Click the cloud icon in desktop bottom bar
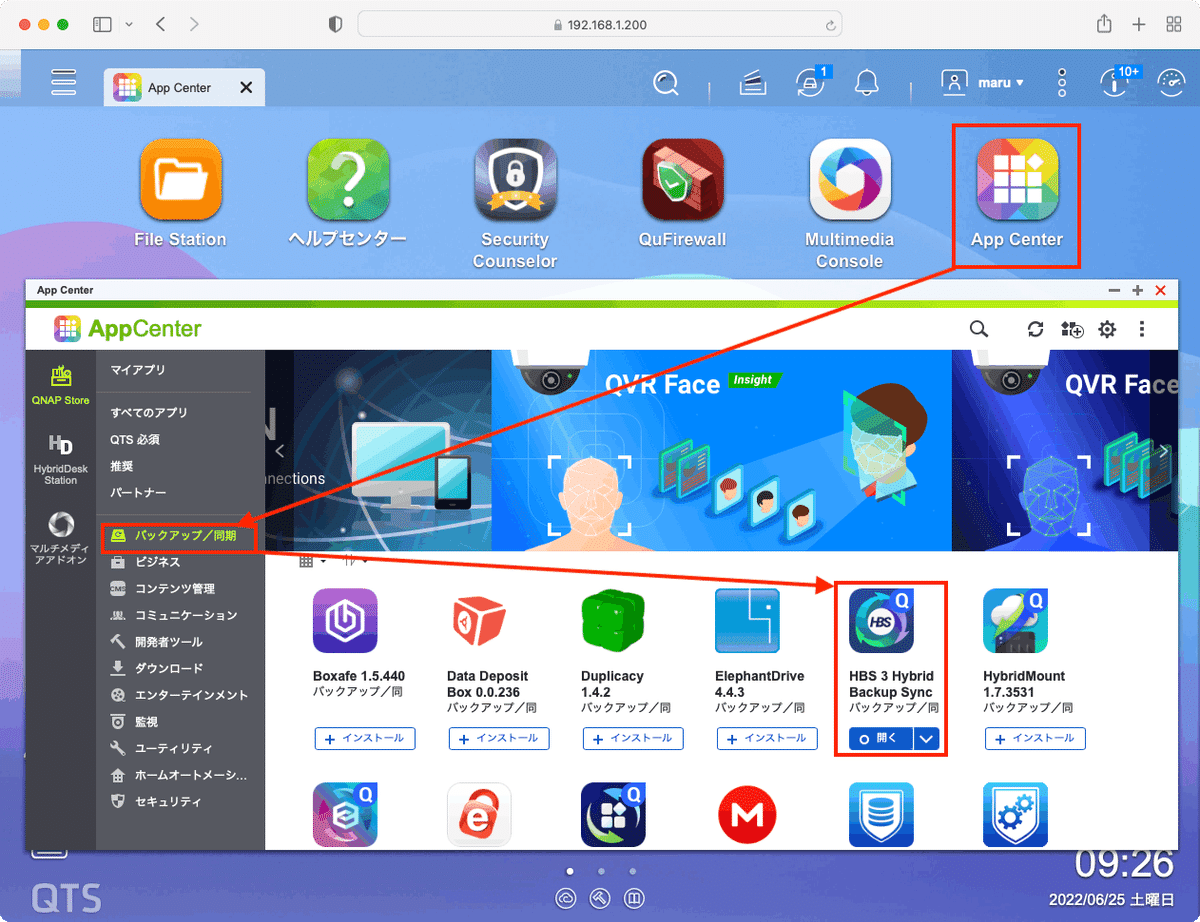This screenshot has height=922, width=1200. [x=567, y=898]
